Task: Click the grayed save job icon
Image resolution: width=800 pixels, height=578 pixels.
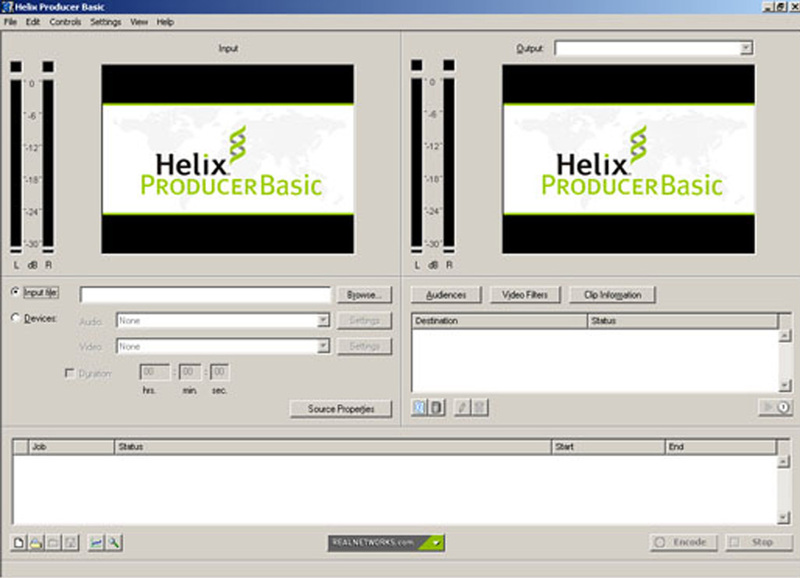Action: (53, 542)
